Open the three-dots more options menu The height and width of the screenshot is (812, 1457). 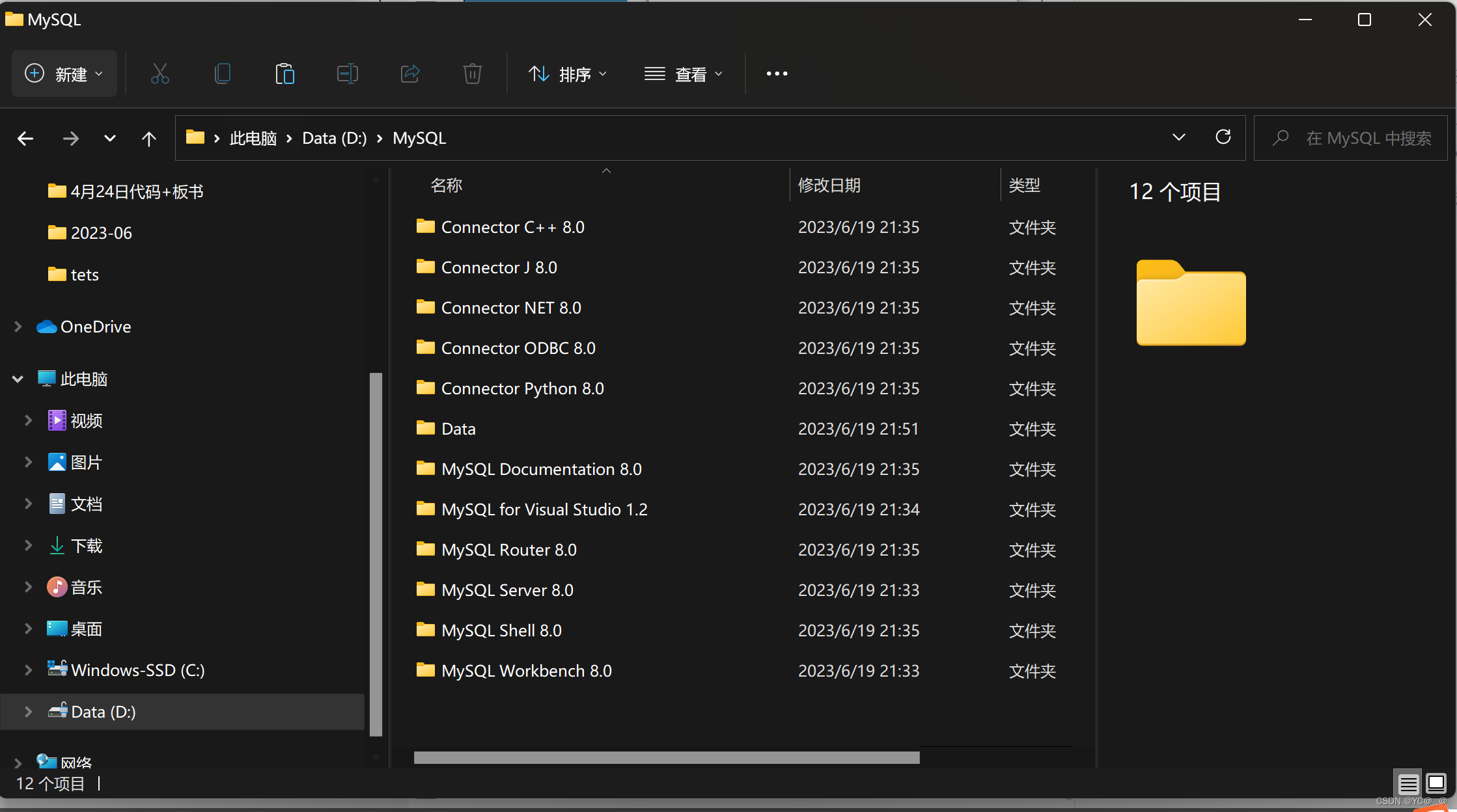[777, 74]
